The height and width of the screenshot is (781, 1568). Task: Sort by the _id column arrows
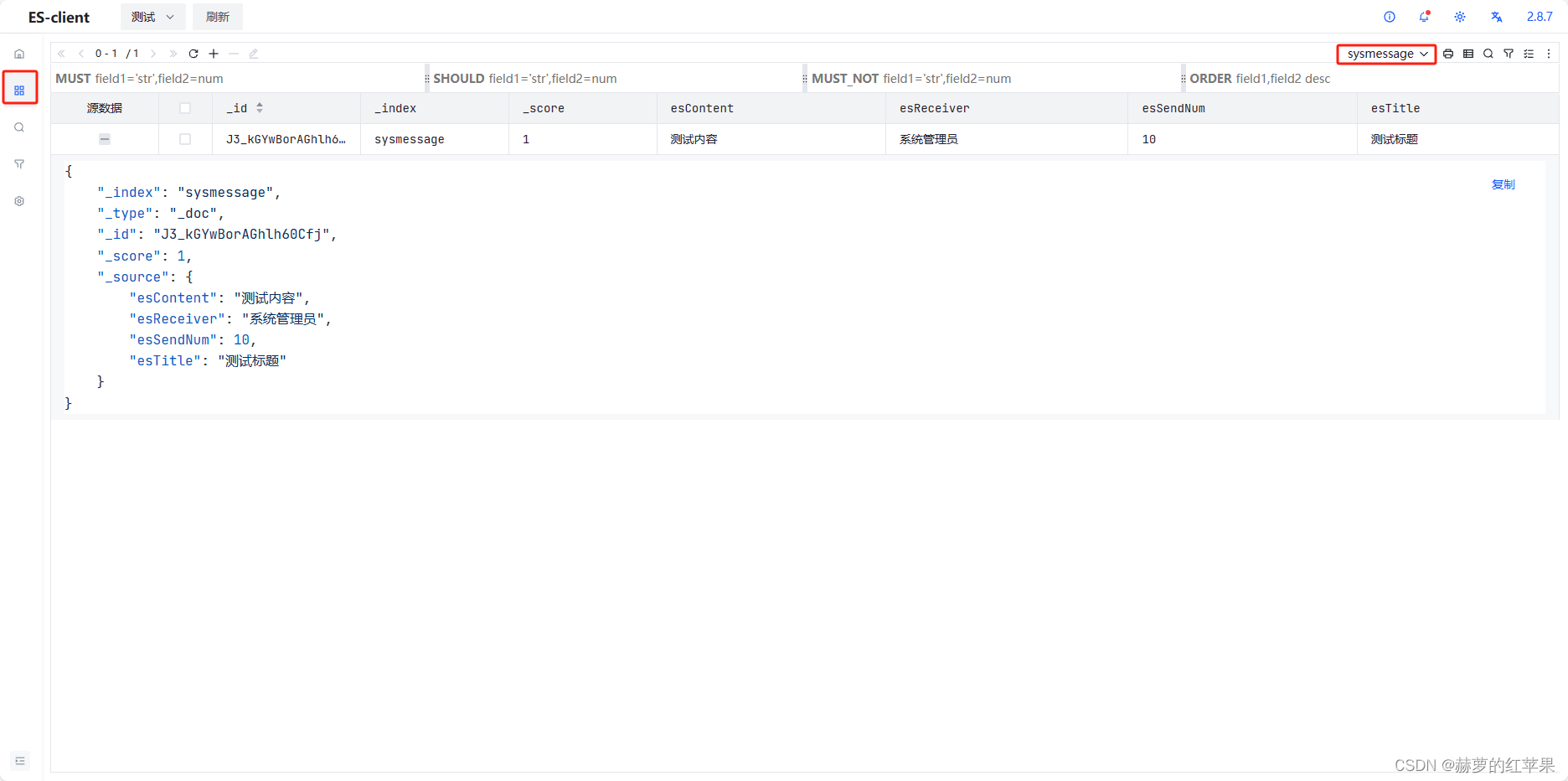pyautogui.click(x=260, y=108)
